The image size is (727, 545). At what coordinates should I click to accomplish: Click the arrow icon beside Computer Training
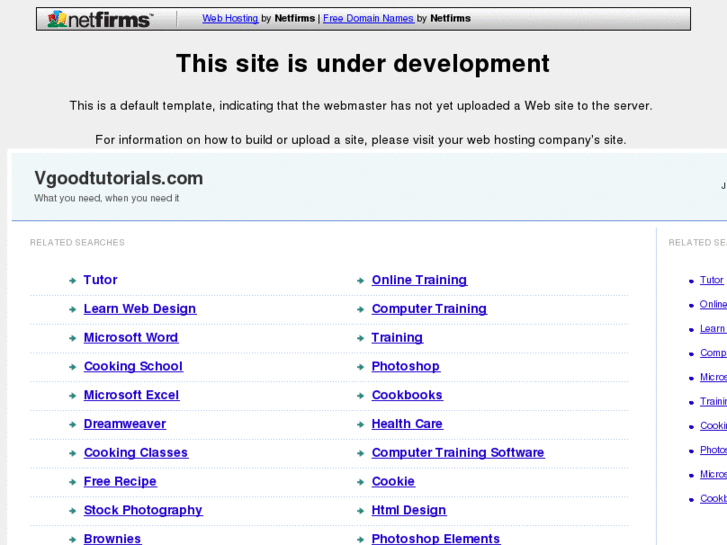point(361,309)
